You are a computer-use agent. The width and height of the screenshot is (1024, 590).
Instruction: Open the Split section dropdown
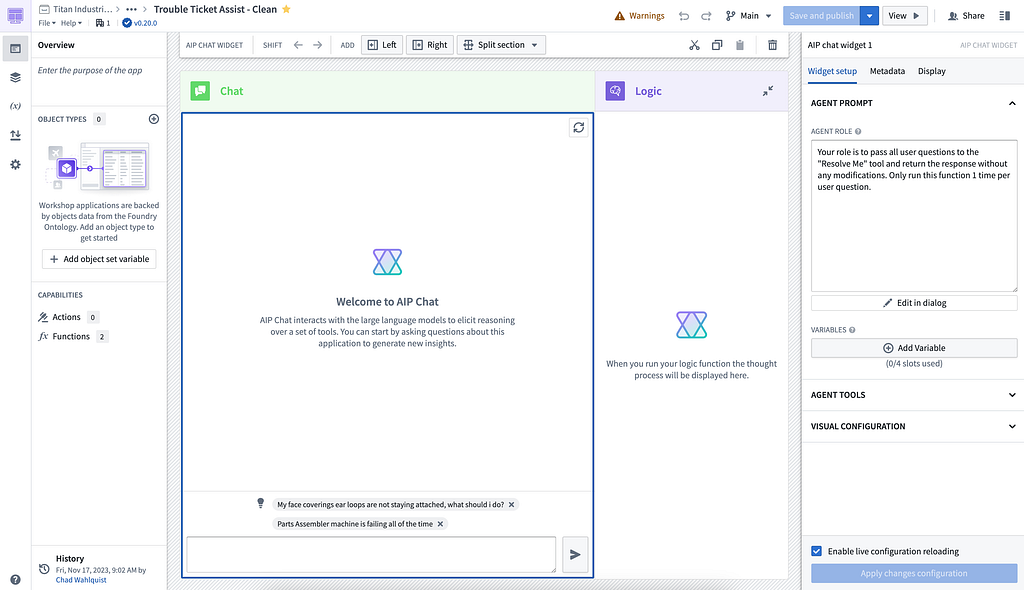point(501,45)
